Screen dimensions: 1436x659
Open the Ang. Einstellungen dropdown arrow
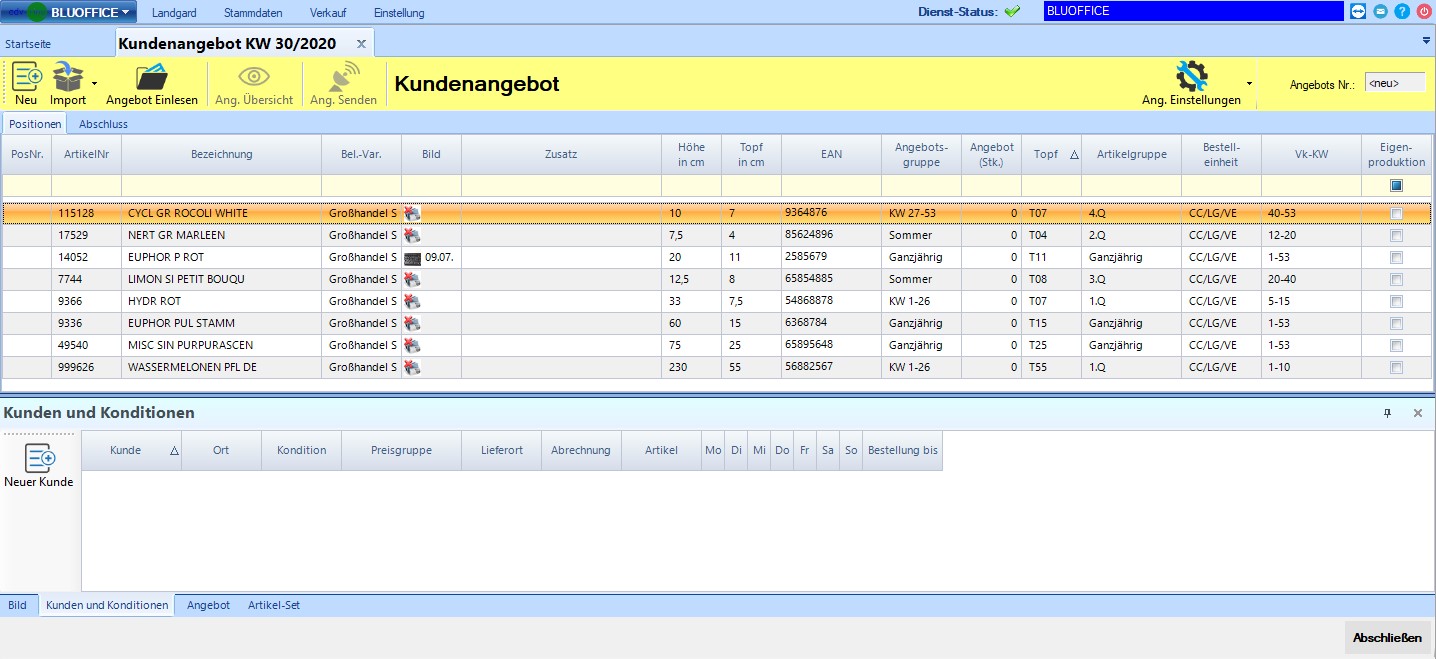pos(1248,84)
